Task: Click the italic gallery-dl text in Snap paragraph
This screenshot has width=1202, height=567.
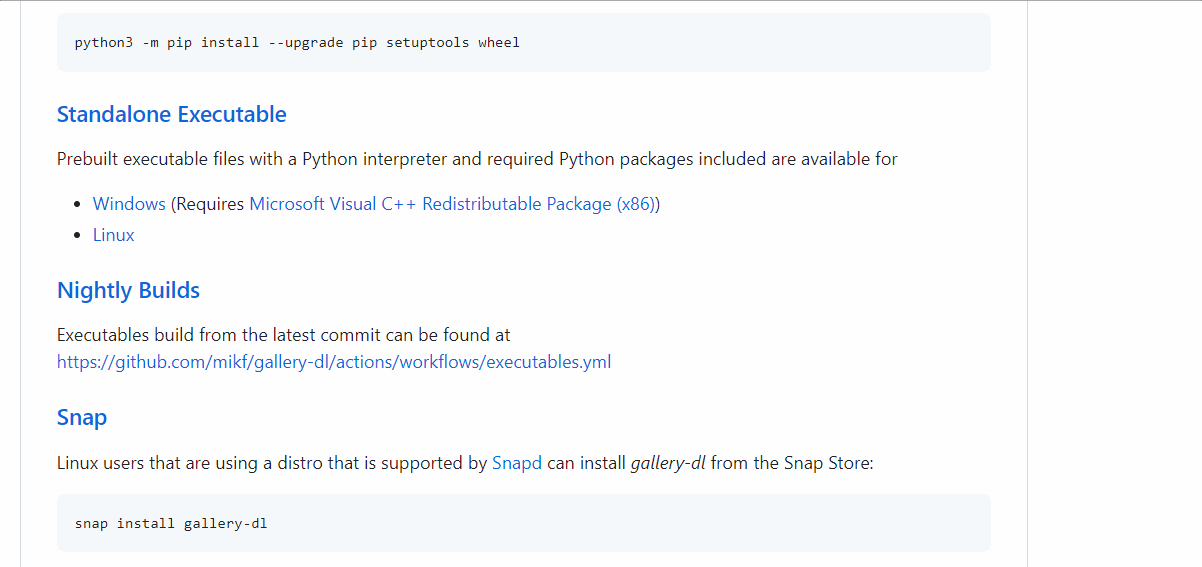Action: [x=668, y=464]
